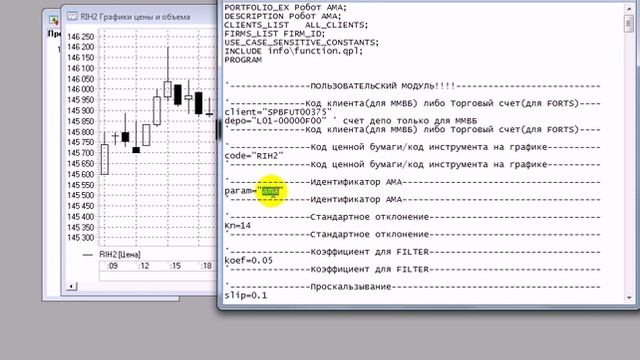Click the 146 250 price axis label
Image resolution: width=640 pixels, height=360 pixels.
(80, 37)
